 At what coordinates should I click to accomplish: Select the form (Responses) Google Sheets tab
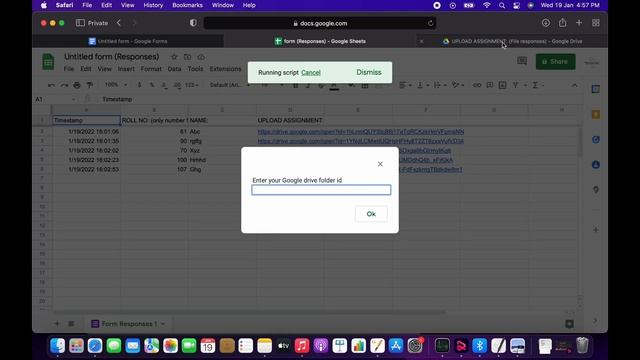pyautogui.click(x=320, y=41)
